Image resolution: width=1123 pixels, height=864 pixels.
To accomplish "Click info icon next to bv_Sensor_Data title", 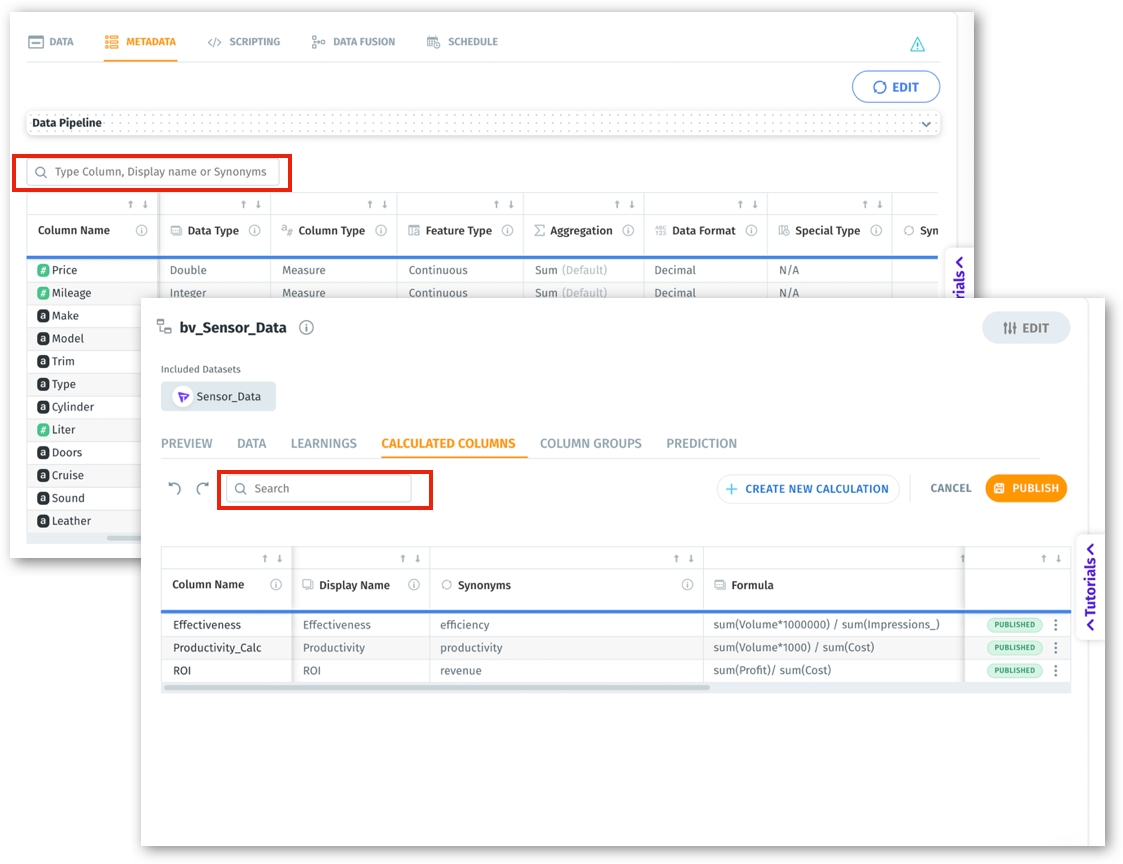I will click(307, 328).
